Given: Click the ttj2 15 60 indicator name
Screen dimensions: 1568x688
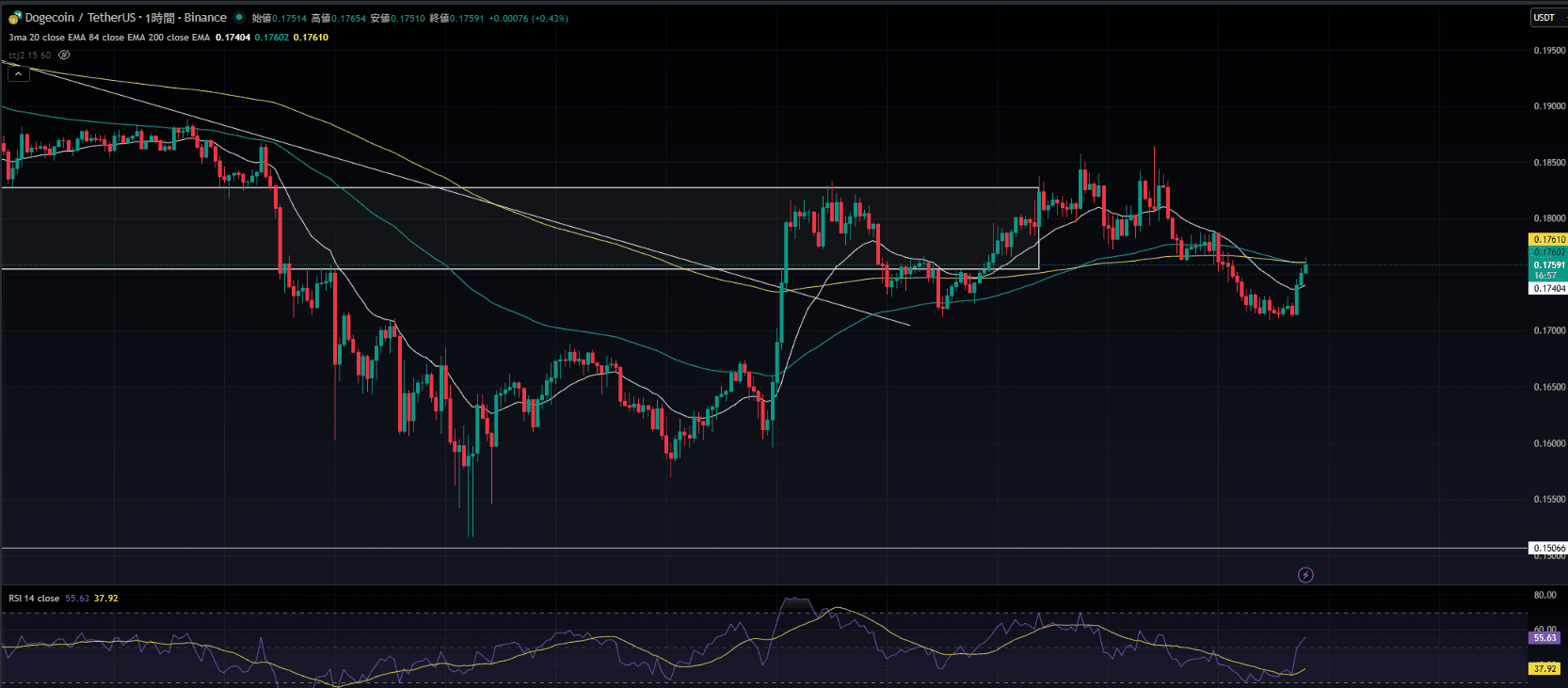Looking at the screenshot, I should (30, 56).
